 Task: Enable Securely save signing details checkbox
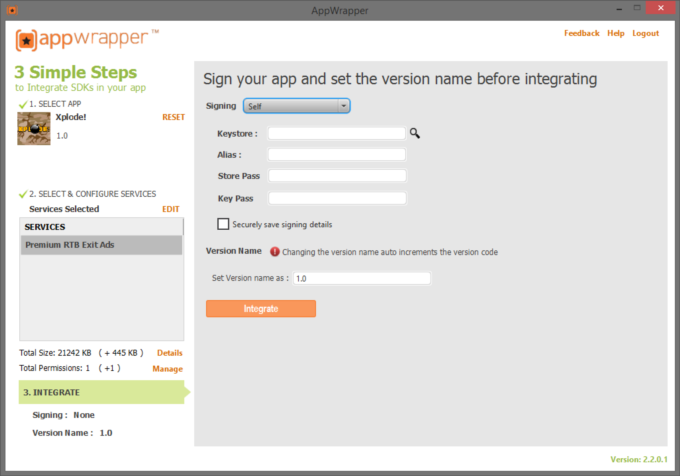tap(223, 224)
